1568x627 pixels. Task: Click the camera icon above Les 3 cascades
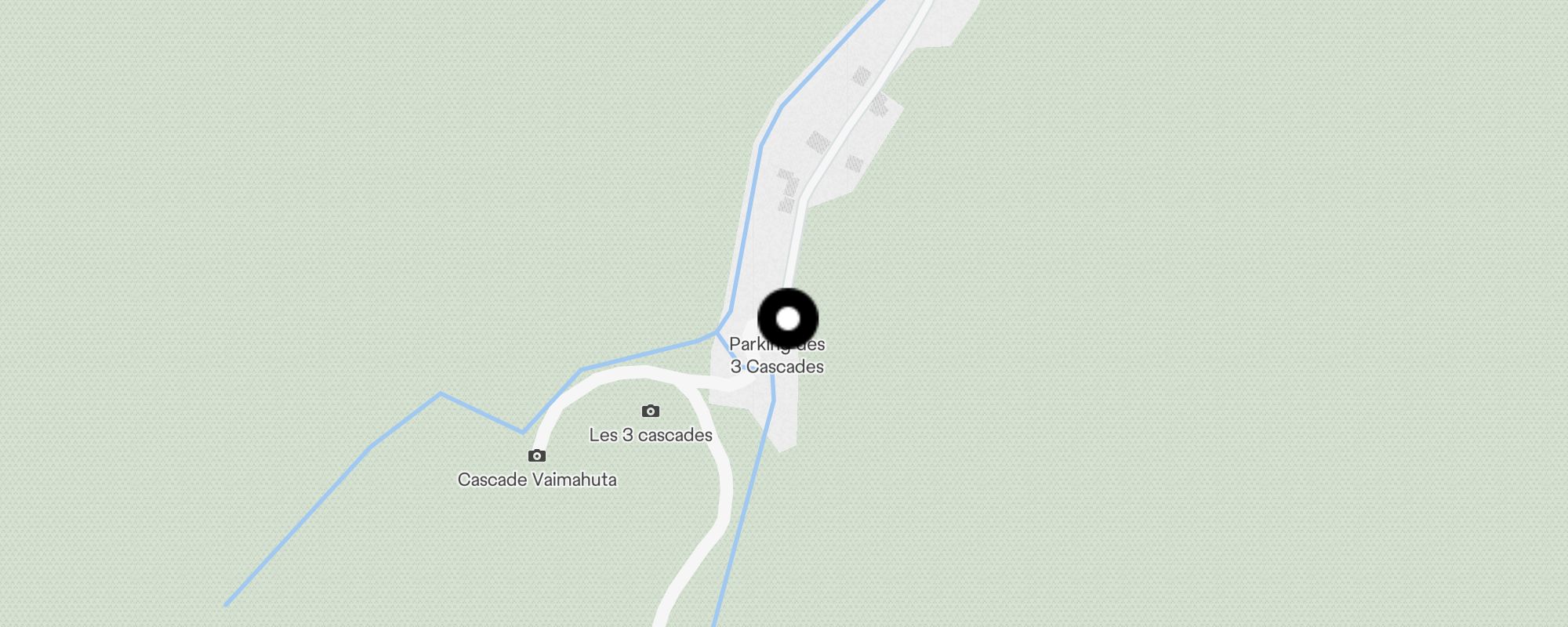pos(650,411)
